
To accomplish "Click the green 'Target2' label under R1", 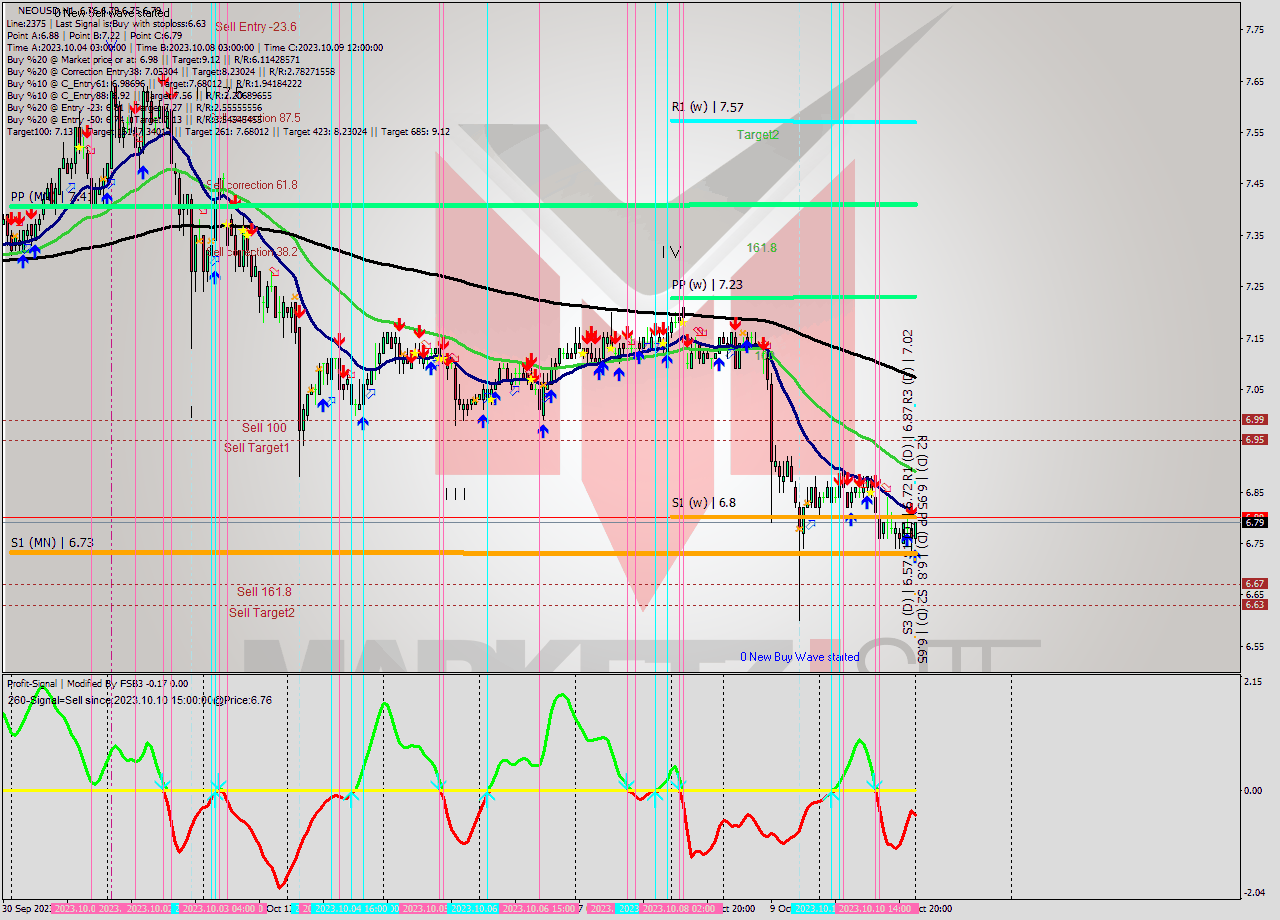I will coord(758,134).
